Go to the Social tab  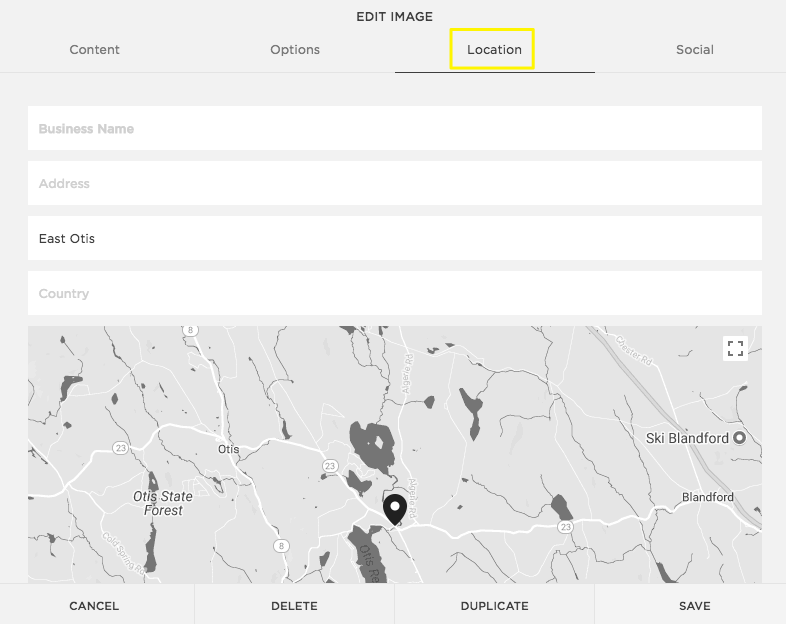[694, 49]
